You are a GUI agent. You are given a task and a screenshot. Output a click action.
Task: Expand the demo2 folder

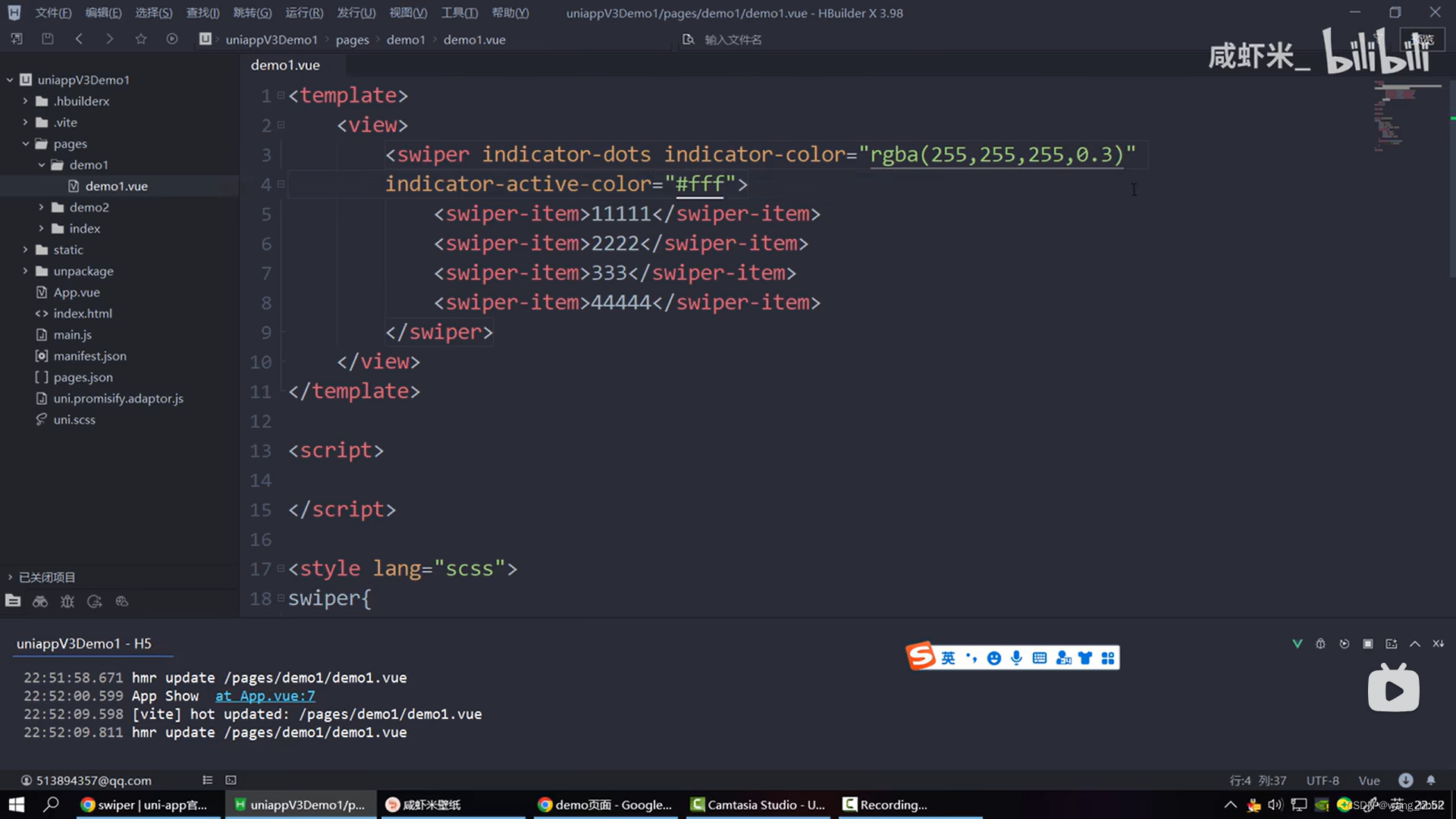pos(41,207)
